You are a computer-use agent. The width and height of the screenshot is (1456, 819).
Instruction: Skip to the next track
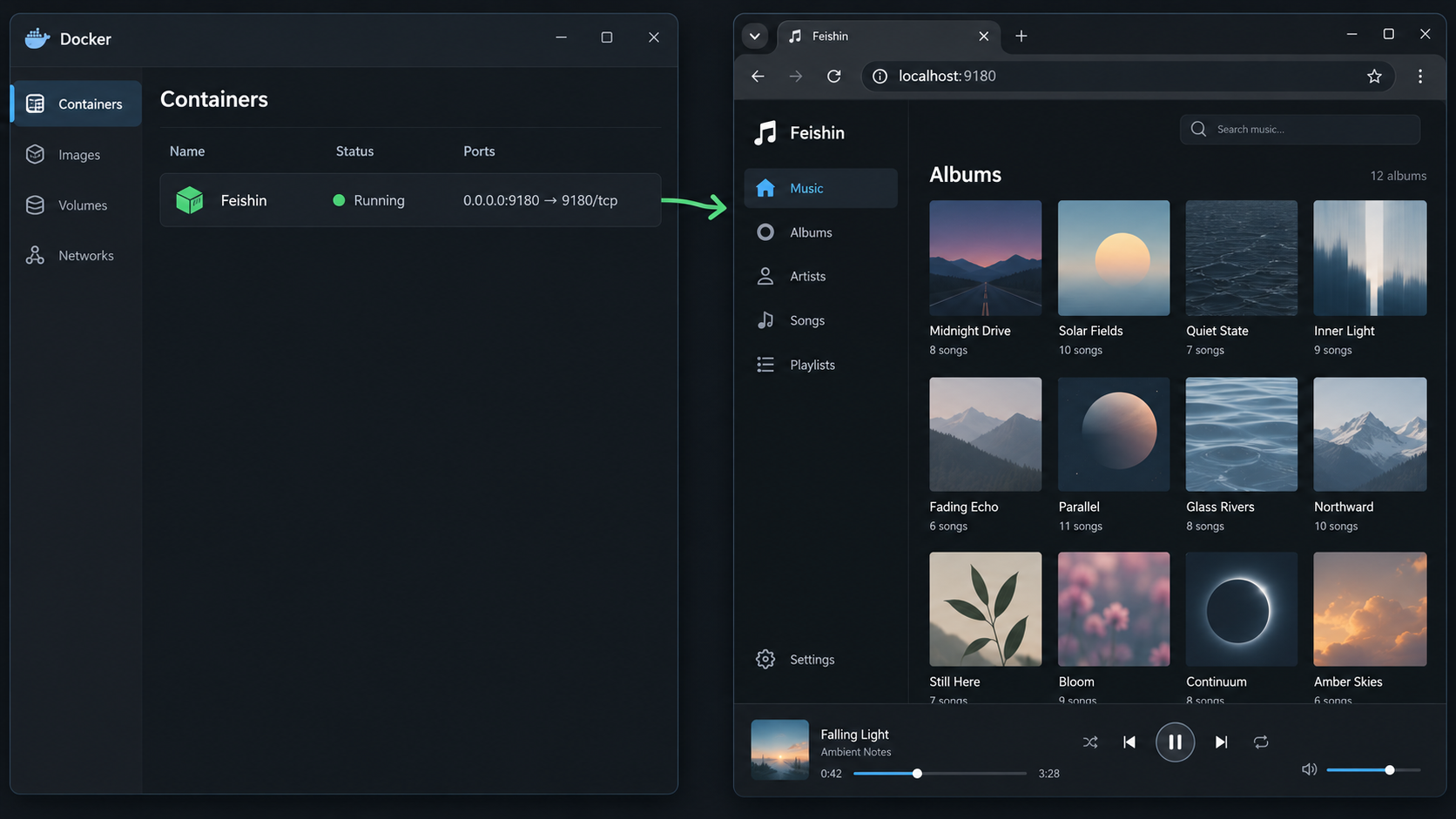pyautogui.click(x=1221, y=742)
